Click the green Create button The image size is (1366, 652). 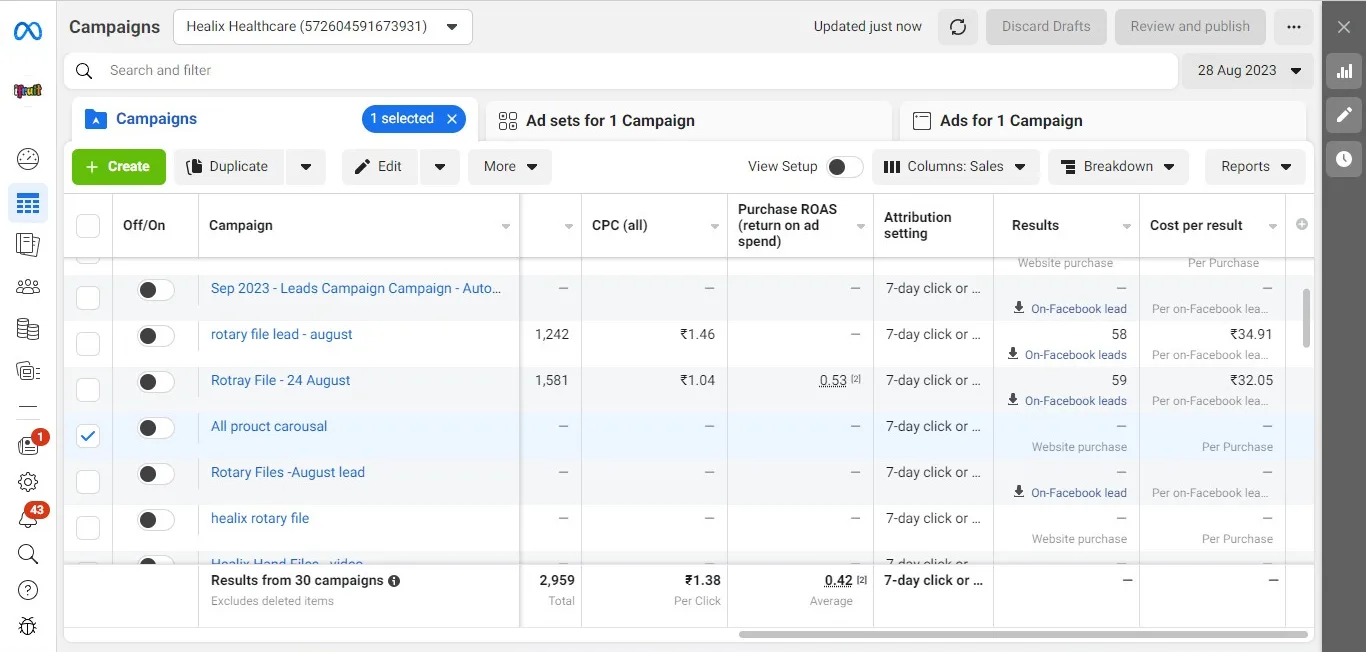coord(119,167)
